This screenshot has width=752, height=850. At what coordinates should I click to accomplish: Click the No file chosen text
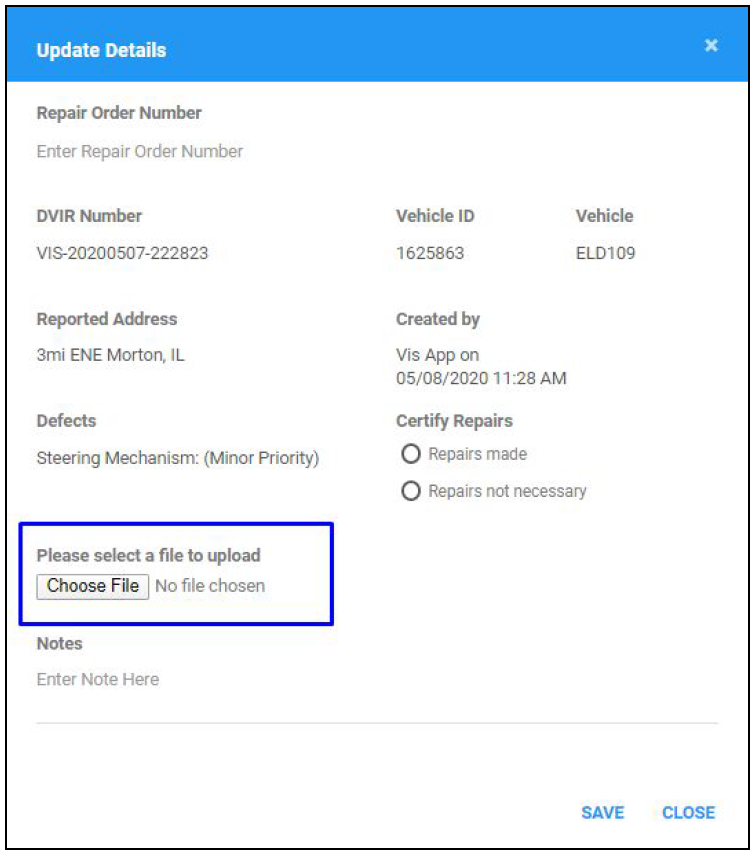pyautogui.click(x=210, y=586)
